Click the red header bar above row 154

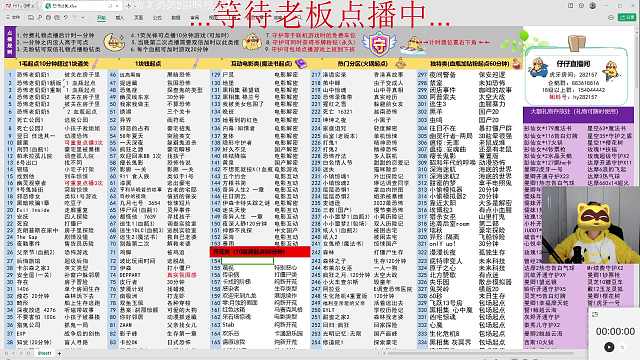(260, 252)
